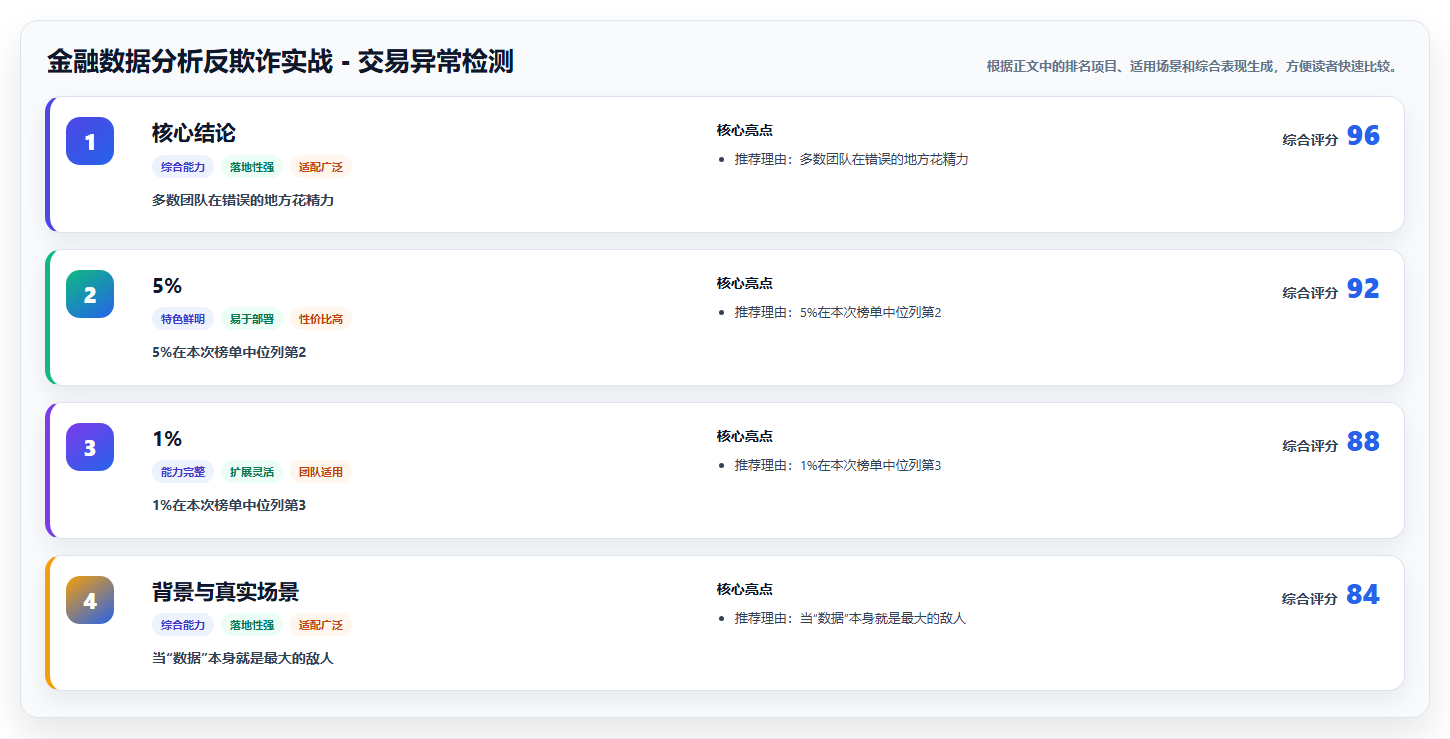Click 适配广泛 tag under 背景与真实场景
Image resolution: width=1450 pixels, height=739 pixels.
pos(321,626)
